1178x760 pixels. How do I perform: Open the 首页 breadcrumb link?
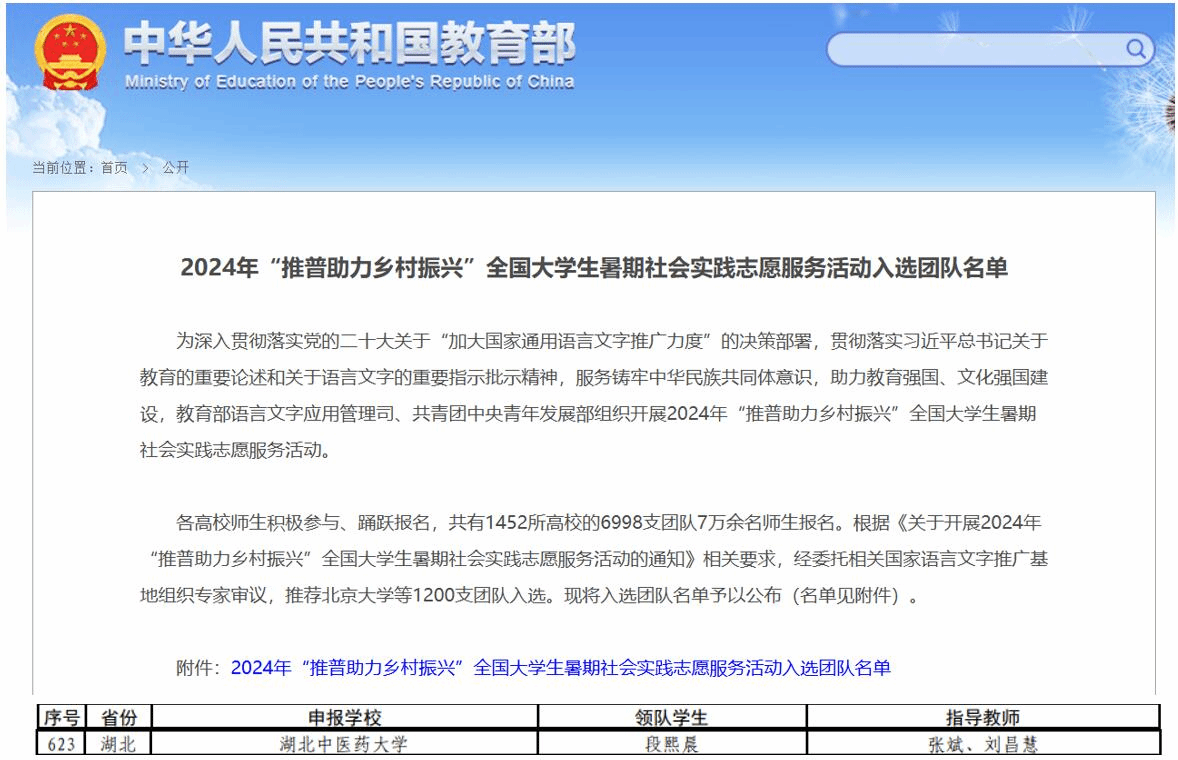click(x=114, y=167)
